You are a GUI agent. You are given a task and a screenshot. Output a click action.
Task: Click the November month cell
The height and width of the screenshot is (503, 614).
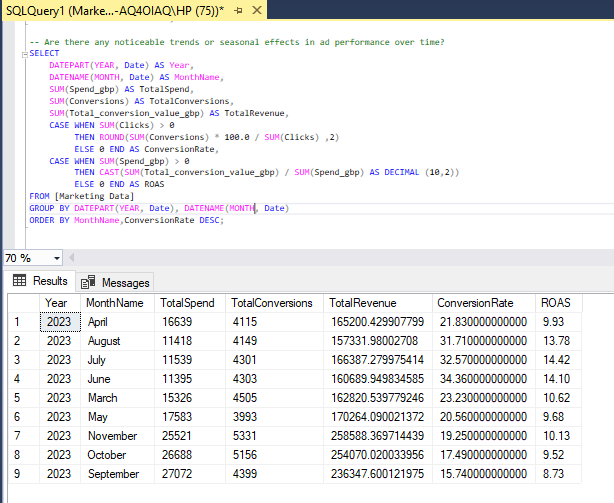[117, 436]
